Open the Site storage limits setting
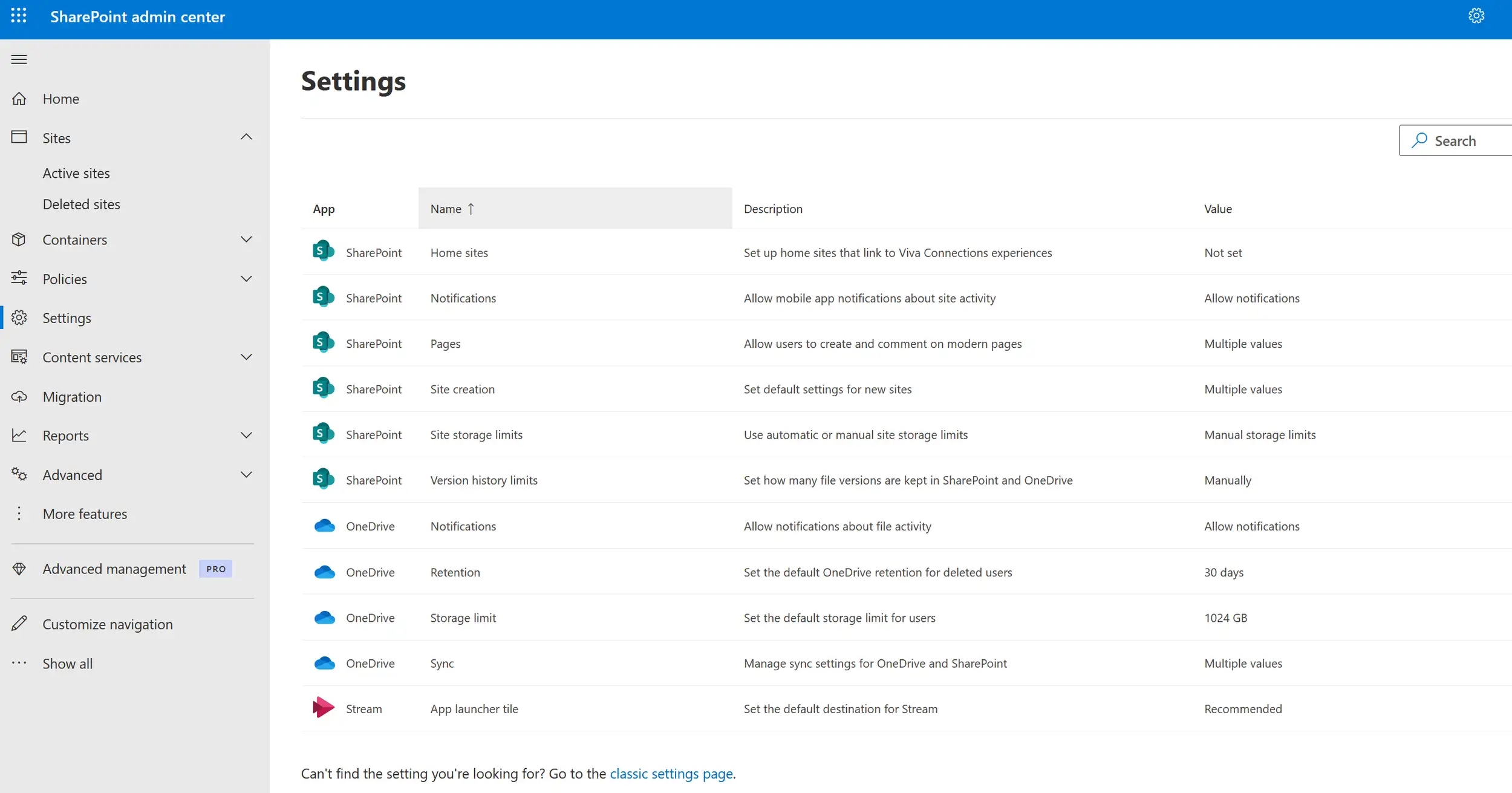Viewport: 1512px width, 793px height. [476, 435]
